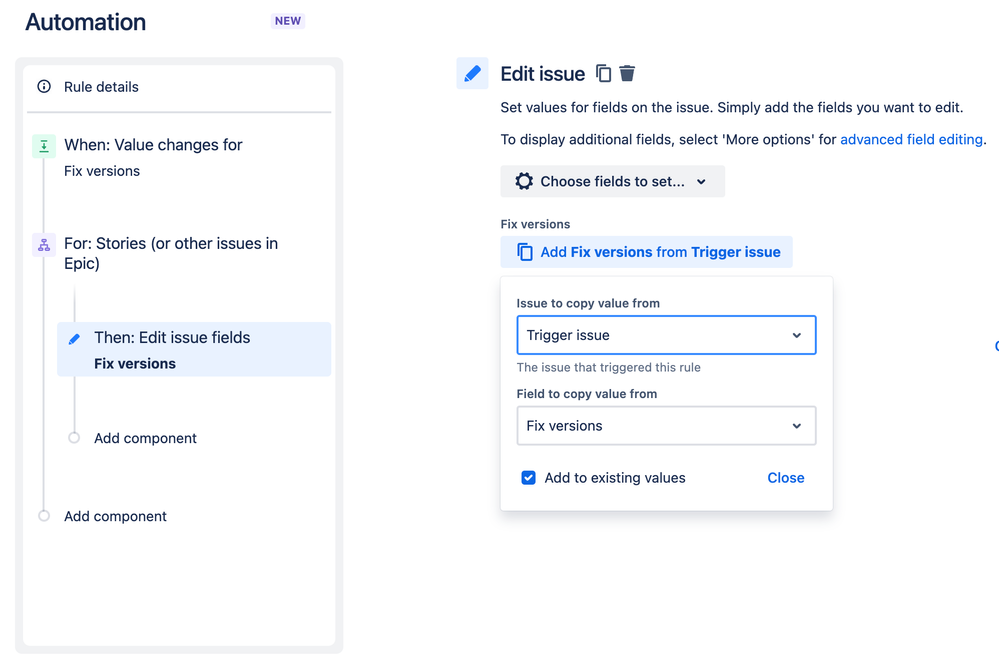Viewport: 999px width, 670px height.
Task: Click the large Edit issue pencil icon
Action: (472, 73)
